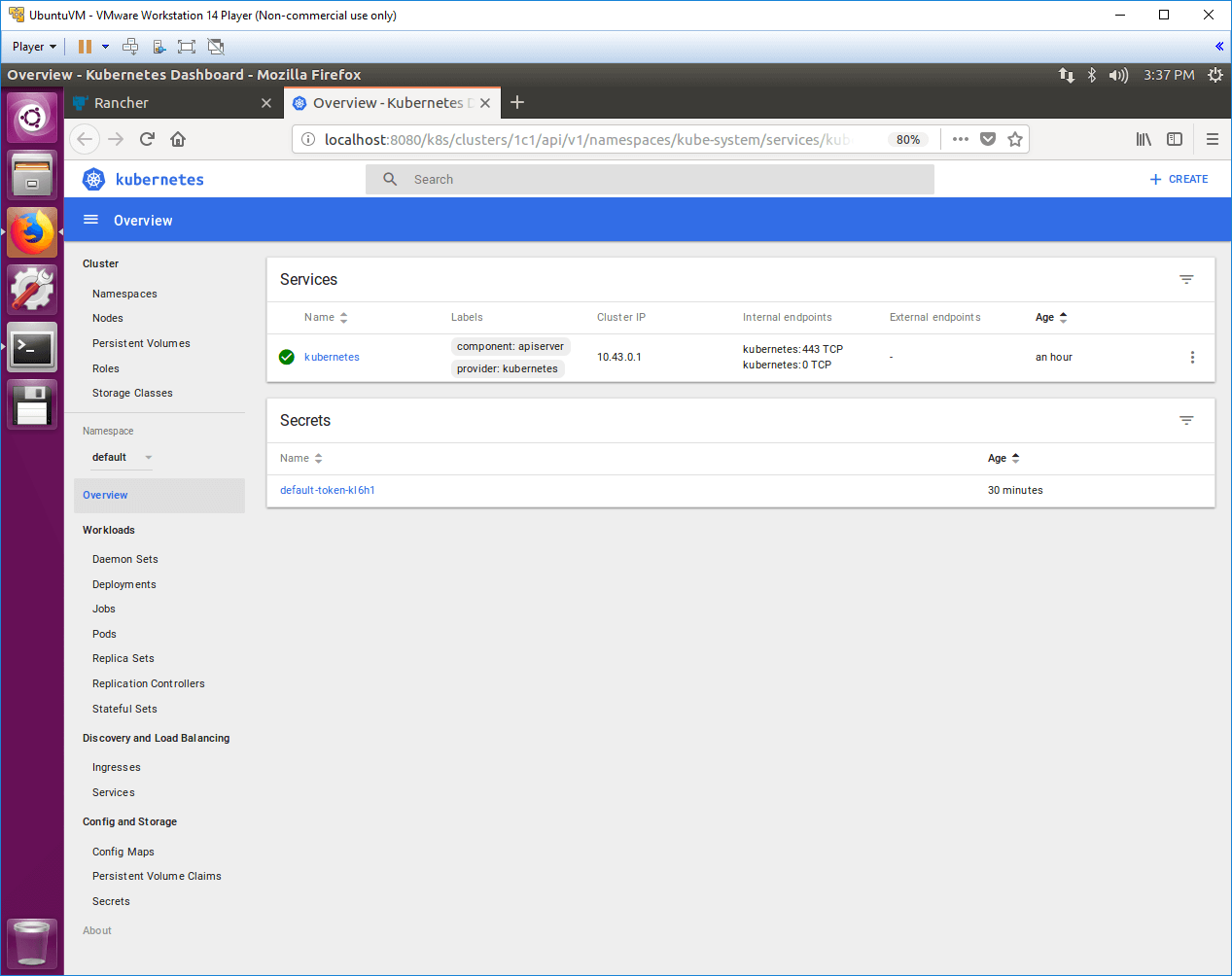Open the Secrets card filter icon
Viewport: 1232px width, 976px height.
[x=1186, y=420]
